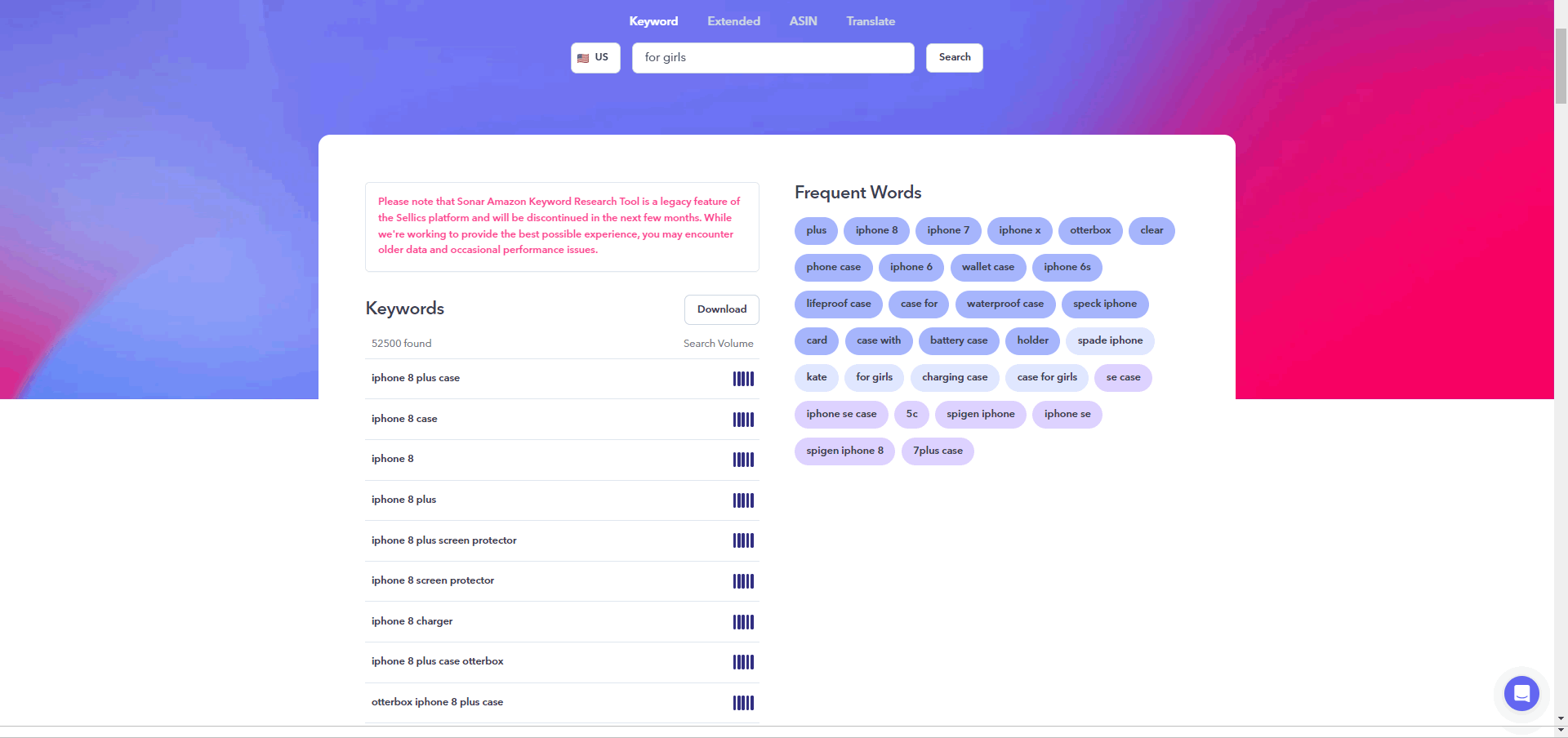Switch to the Keyword tab
Image resolution: width=1568 pixels, height=738 pixels.
coord(653,21)
